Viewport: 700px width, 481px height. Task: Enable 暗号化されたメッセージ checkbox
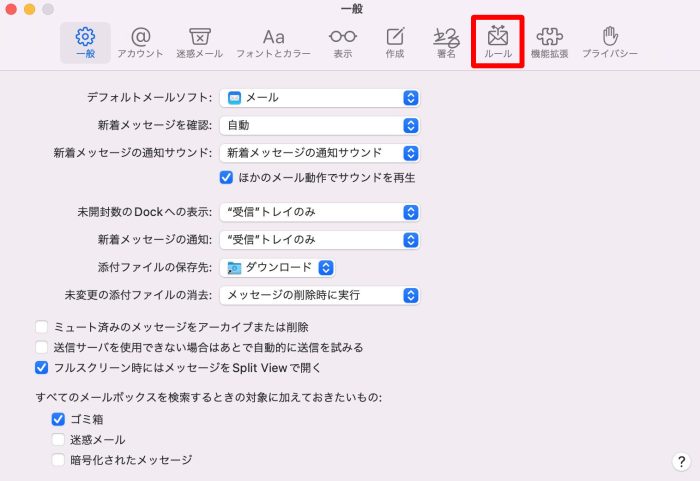pos(58,460)
